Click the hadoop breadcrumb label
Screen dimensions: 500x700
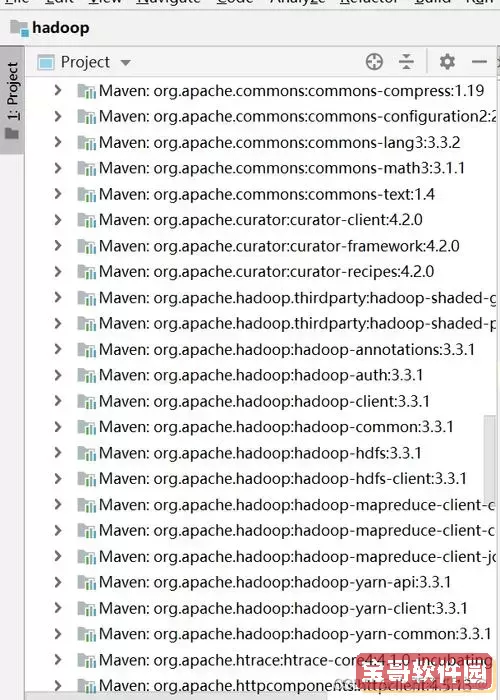click(61, 28)
